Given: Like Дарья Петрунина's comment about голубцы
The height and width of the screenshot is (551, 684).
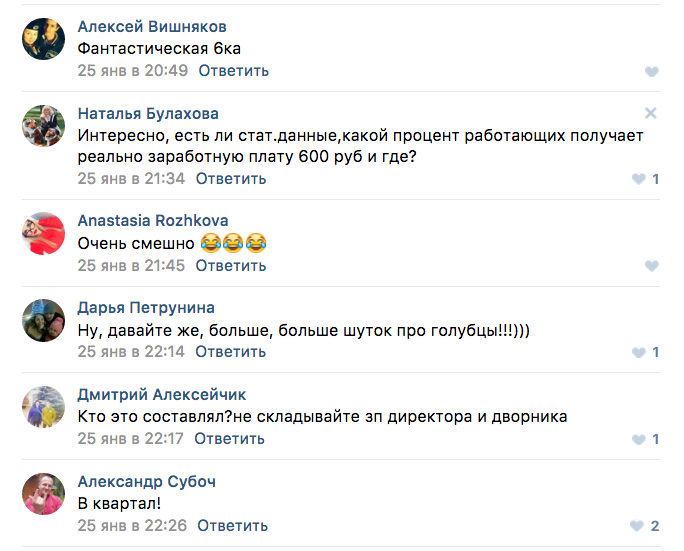Looking at the screenshot, I should tap(639, 353).
